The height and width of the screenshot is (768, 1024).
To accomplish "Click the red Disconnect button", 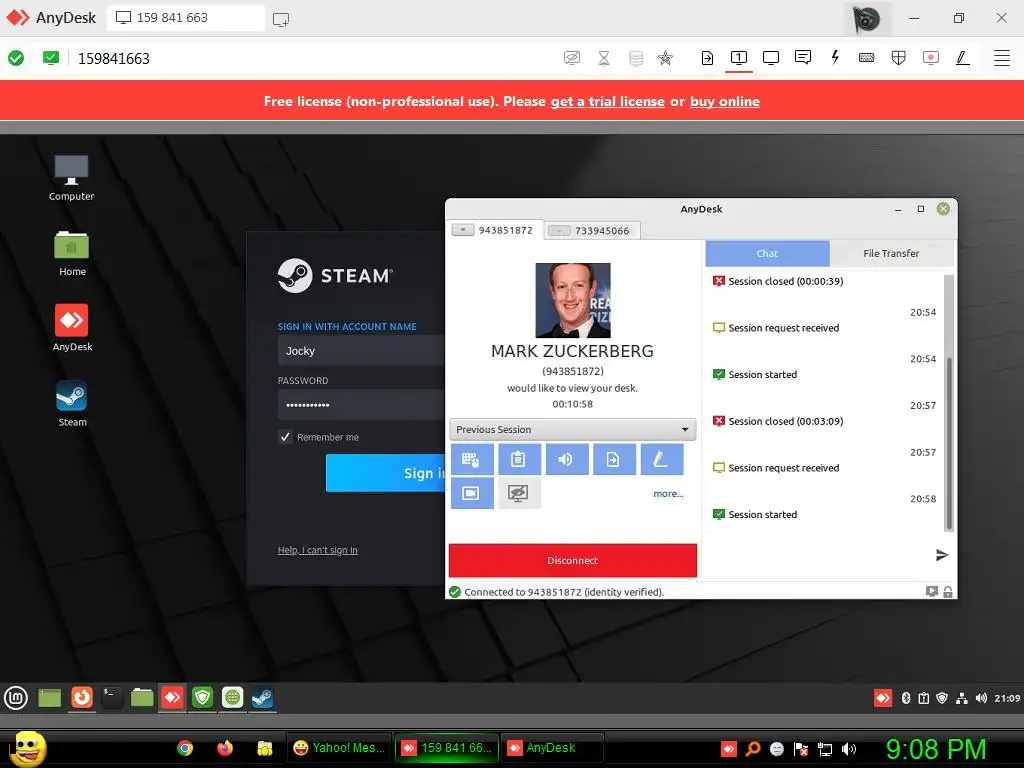I will [573, 560].
